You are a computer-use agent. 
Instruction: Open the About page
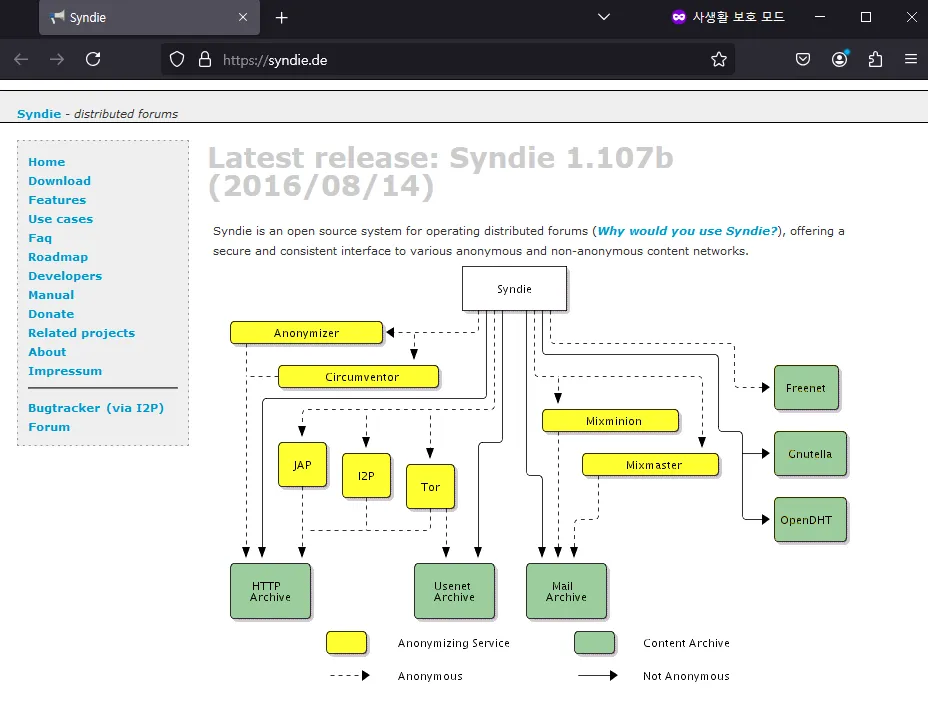point(47,352)
